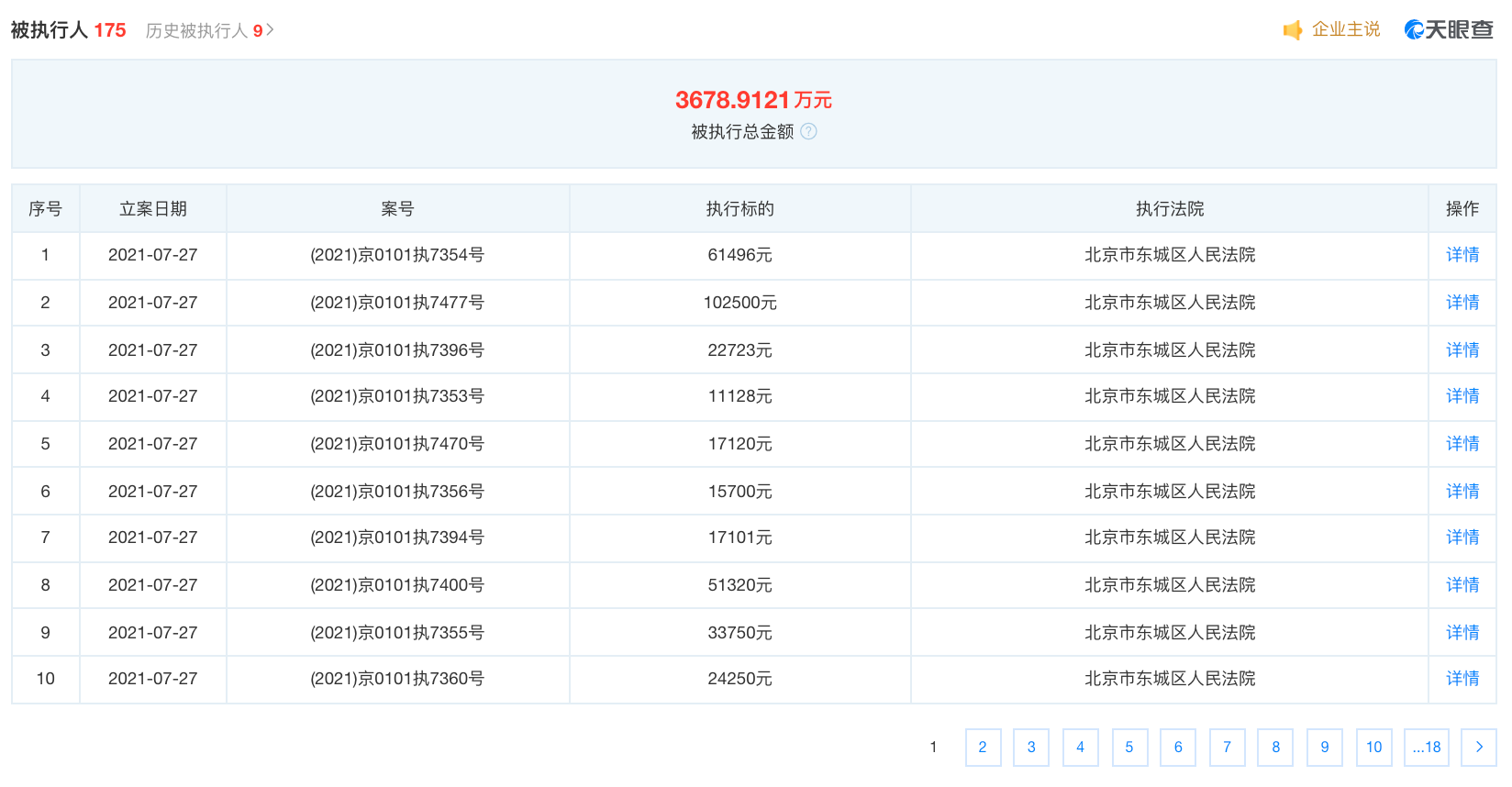This screenshot has height=787, width=1512.
Task: Select page 10 in pagination
Action: [1373, 747]
